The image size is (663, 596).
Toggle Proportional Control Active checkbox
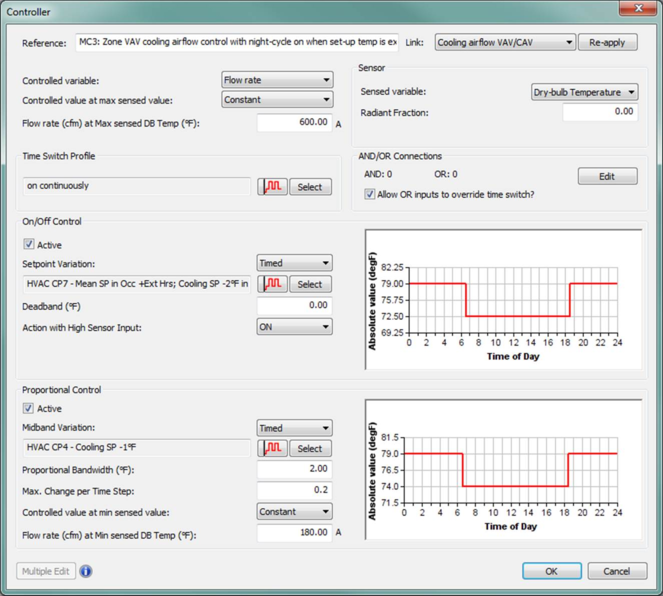[x=28, y=408]
